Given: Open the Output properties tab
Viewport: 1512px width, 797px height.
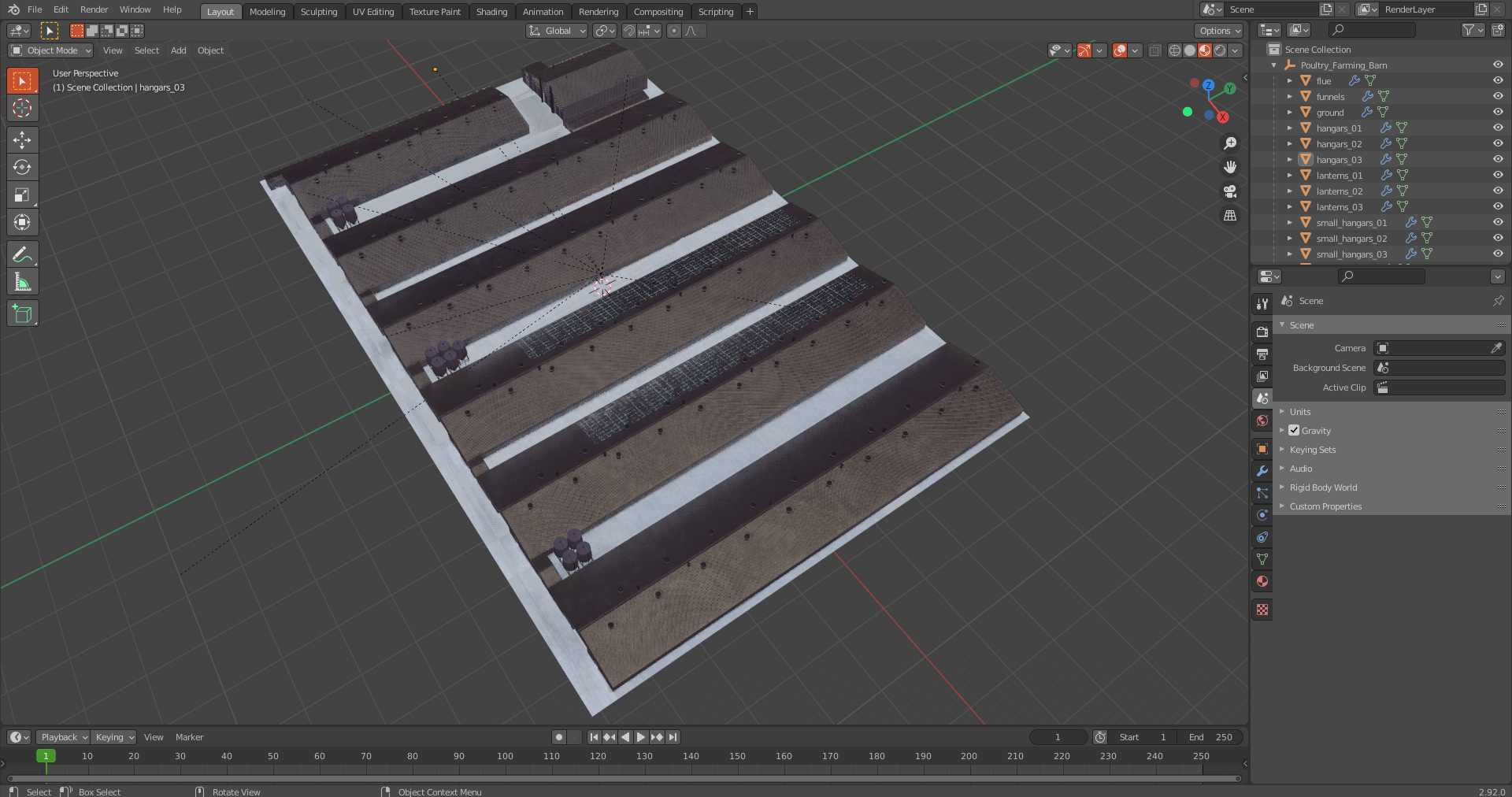Looking at the screenshot, I should (1262, 354).
